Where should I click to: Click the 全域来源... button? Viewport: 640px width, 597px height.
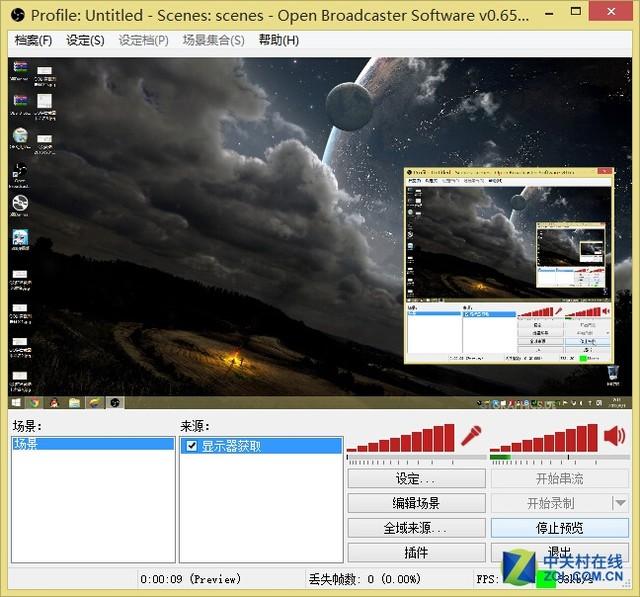416,528
